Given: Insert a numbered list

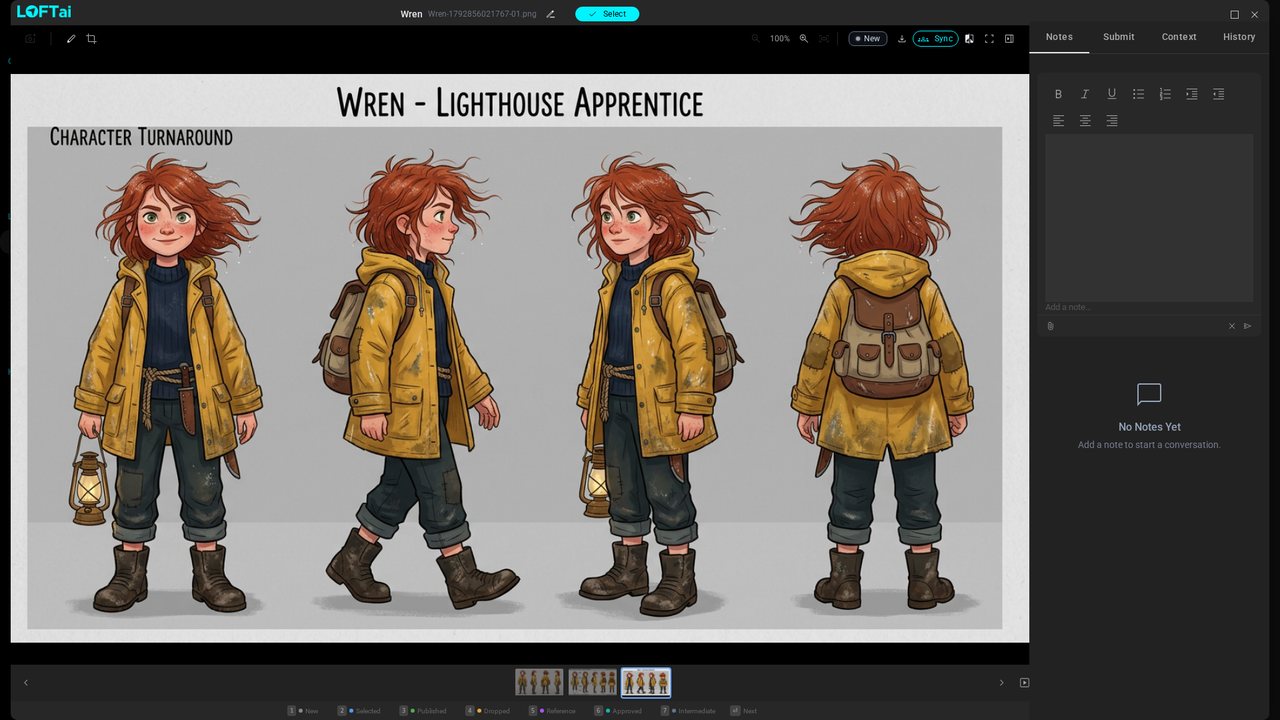Looking at the screenshot, I should pyautogui.click(x=1165, y=94).
